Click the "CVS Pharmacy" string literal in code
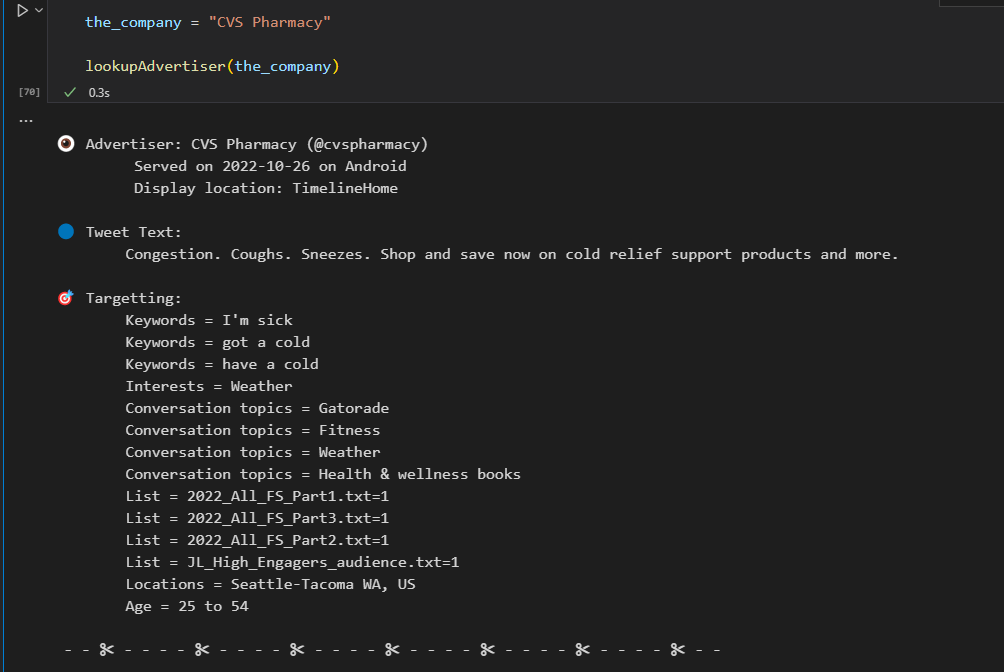Viewport: 1004px width, 672px height. 270,22
